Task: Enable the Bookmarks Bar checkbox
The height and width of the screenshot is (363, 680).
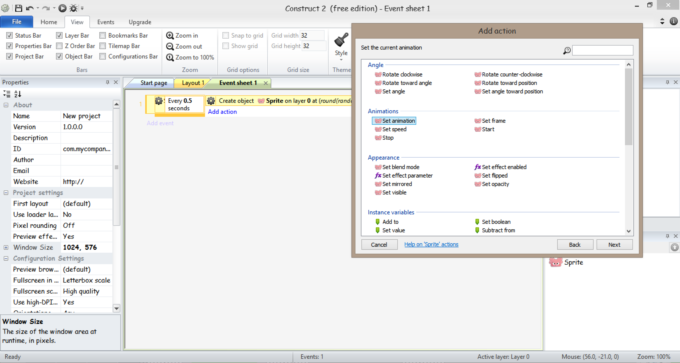Action: pos(102,36)
